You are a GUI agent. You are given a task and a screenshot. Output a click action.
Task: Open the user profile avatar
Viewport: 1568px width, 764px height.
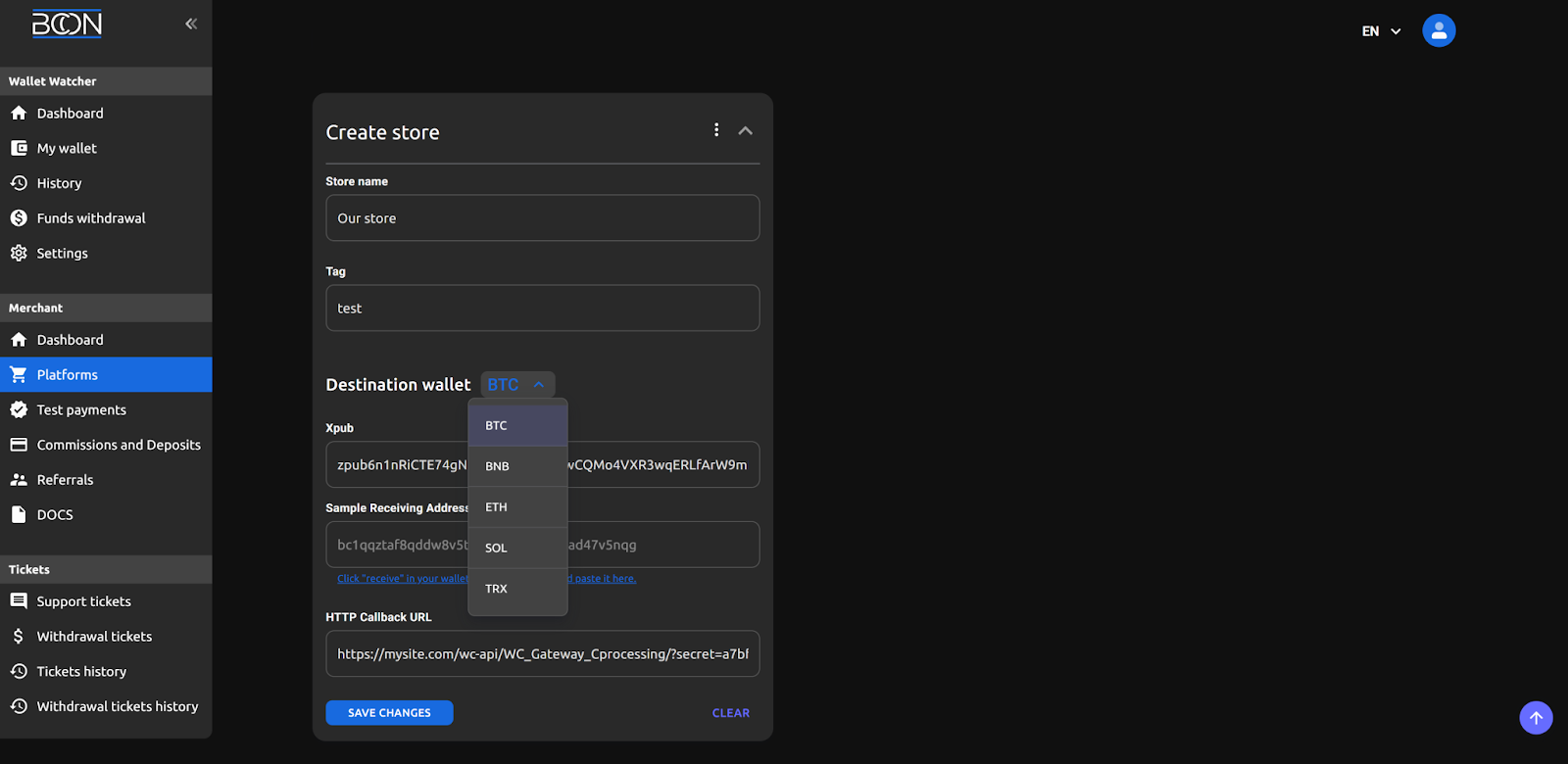(1439, 31)
